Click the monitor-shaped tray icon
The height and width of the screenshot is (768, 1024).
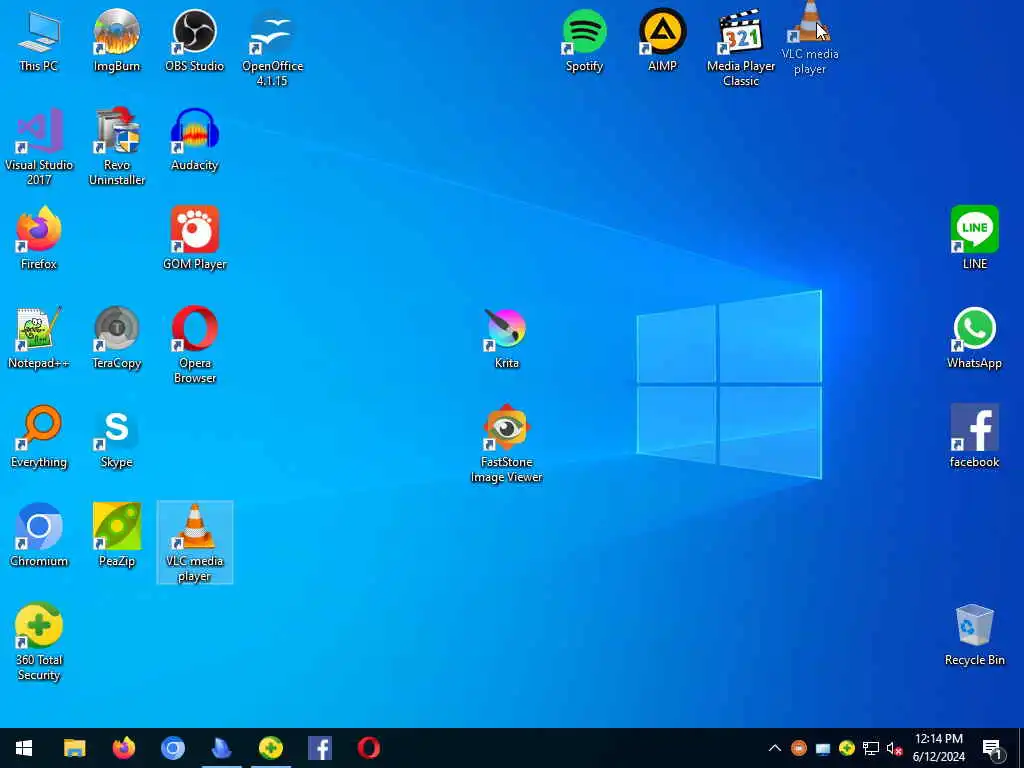tap(822, 748)
